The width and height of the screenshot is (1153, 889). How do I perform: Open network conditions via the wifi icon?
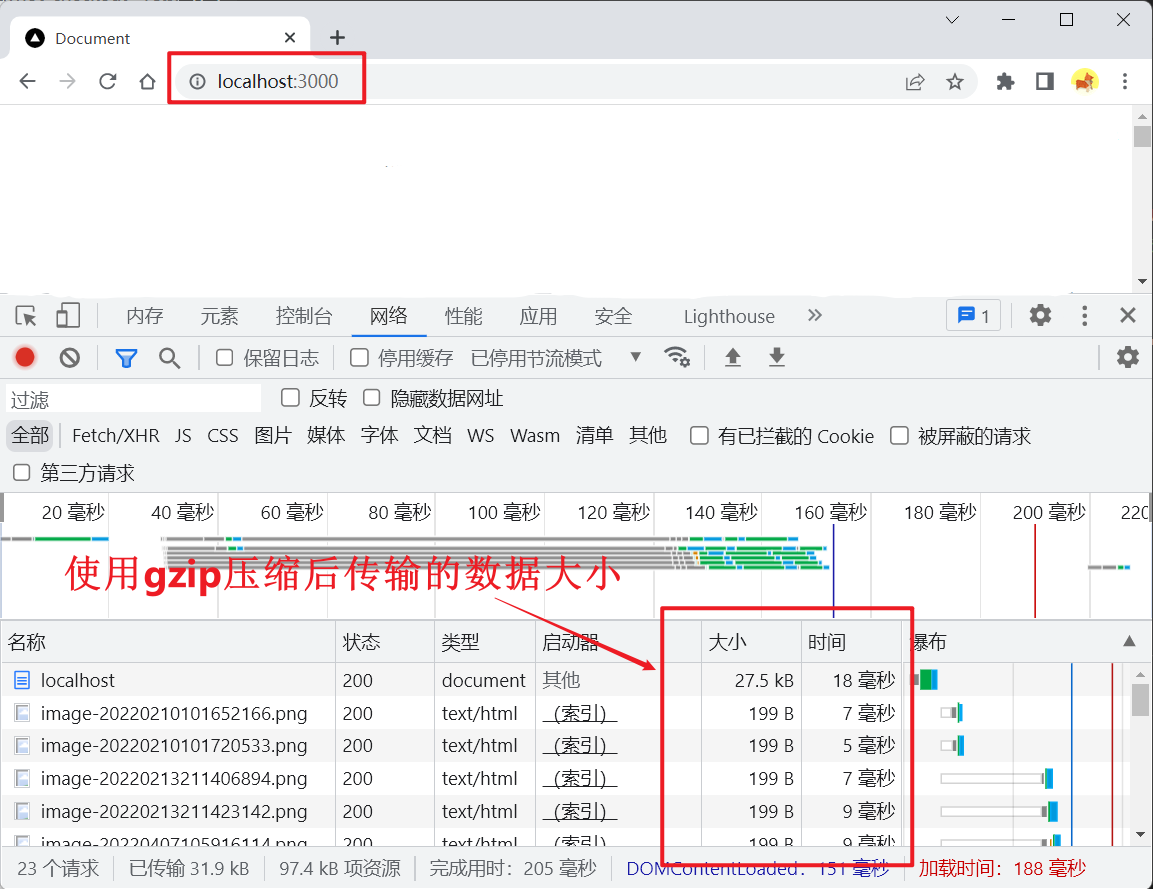tap(678, 357)
